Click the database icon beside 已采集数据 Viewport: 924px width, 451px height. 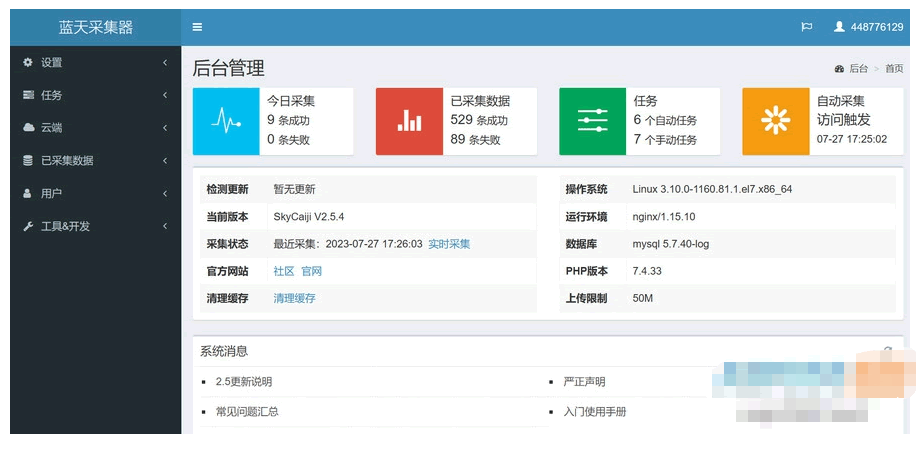tap(28, 160)
